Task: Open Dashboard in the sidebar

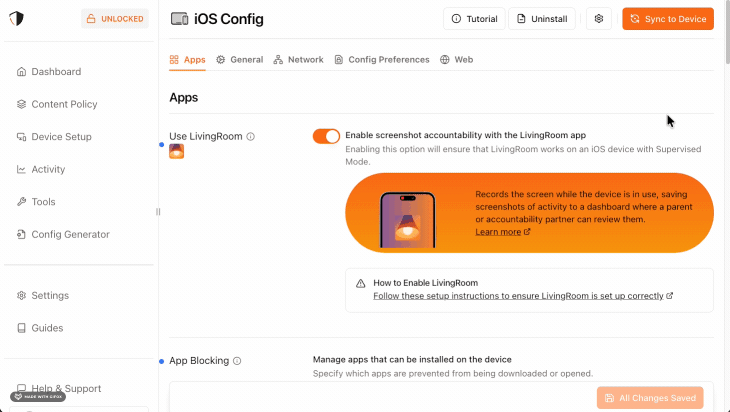Action: pyautogui.click(x=49, y=72)
